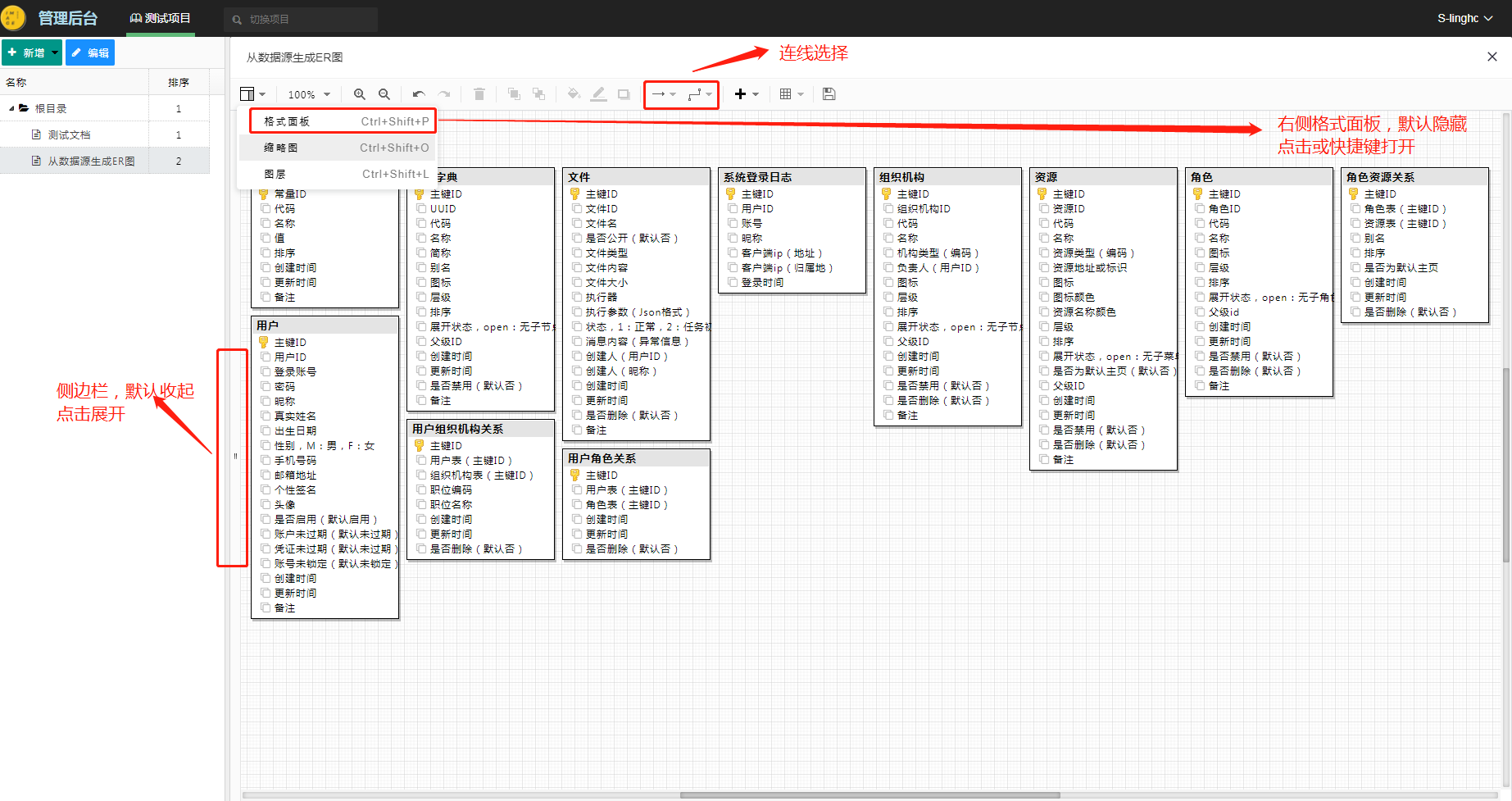Click the horizontal scrollbar under the canvas

click(x=869, y=794)
